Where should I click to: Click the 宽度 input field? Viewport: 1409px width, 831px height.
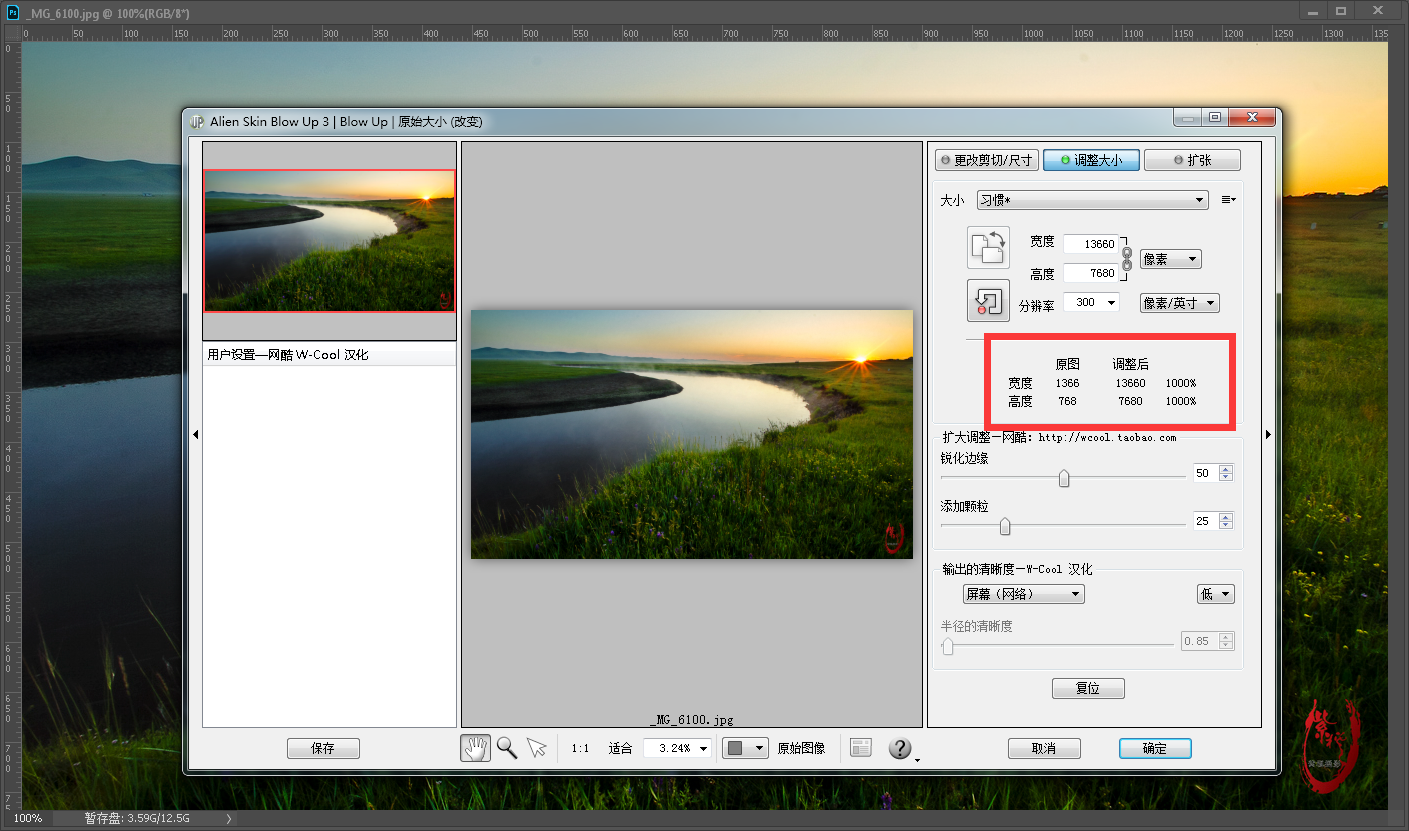click(x=1090, y=244)
